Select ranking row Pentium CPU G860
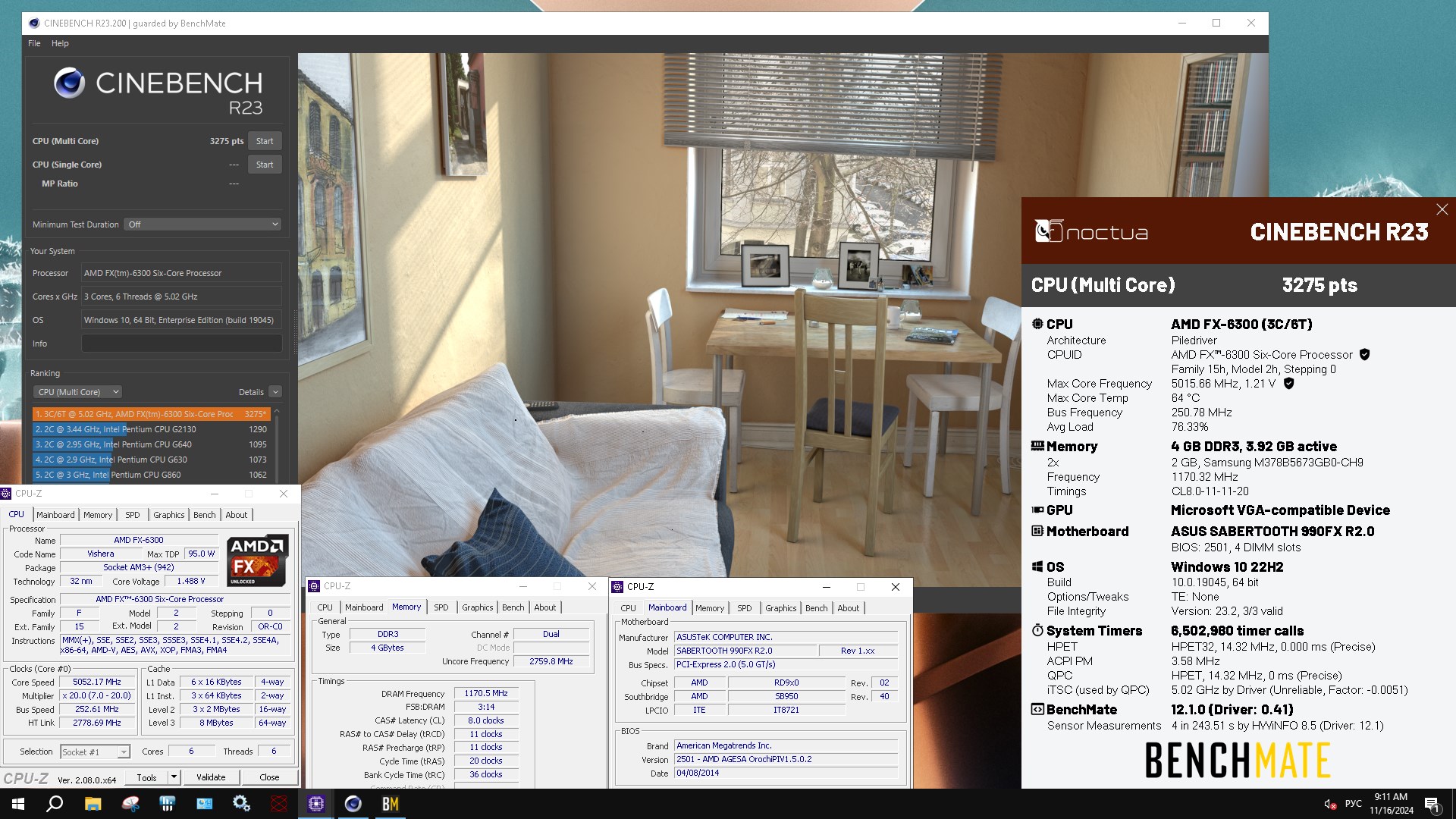 [x=151, y=475]
